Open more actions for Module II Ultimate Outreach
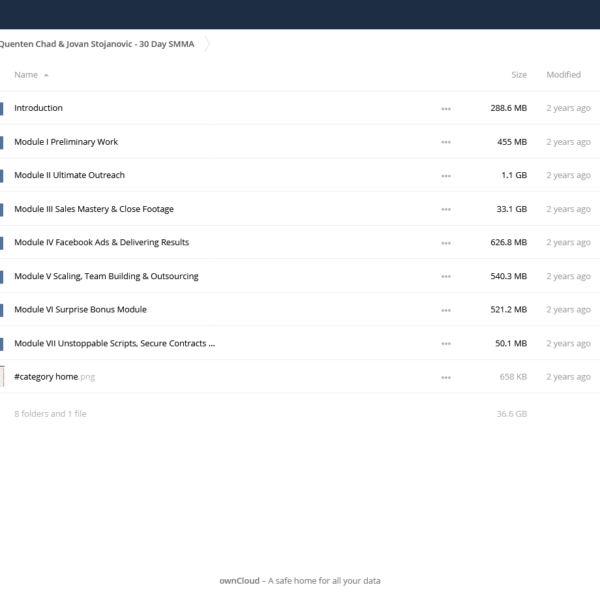This screenshot has width=600, height=600. (x=446, y=176)
